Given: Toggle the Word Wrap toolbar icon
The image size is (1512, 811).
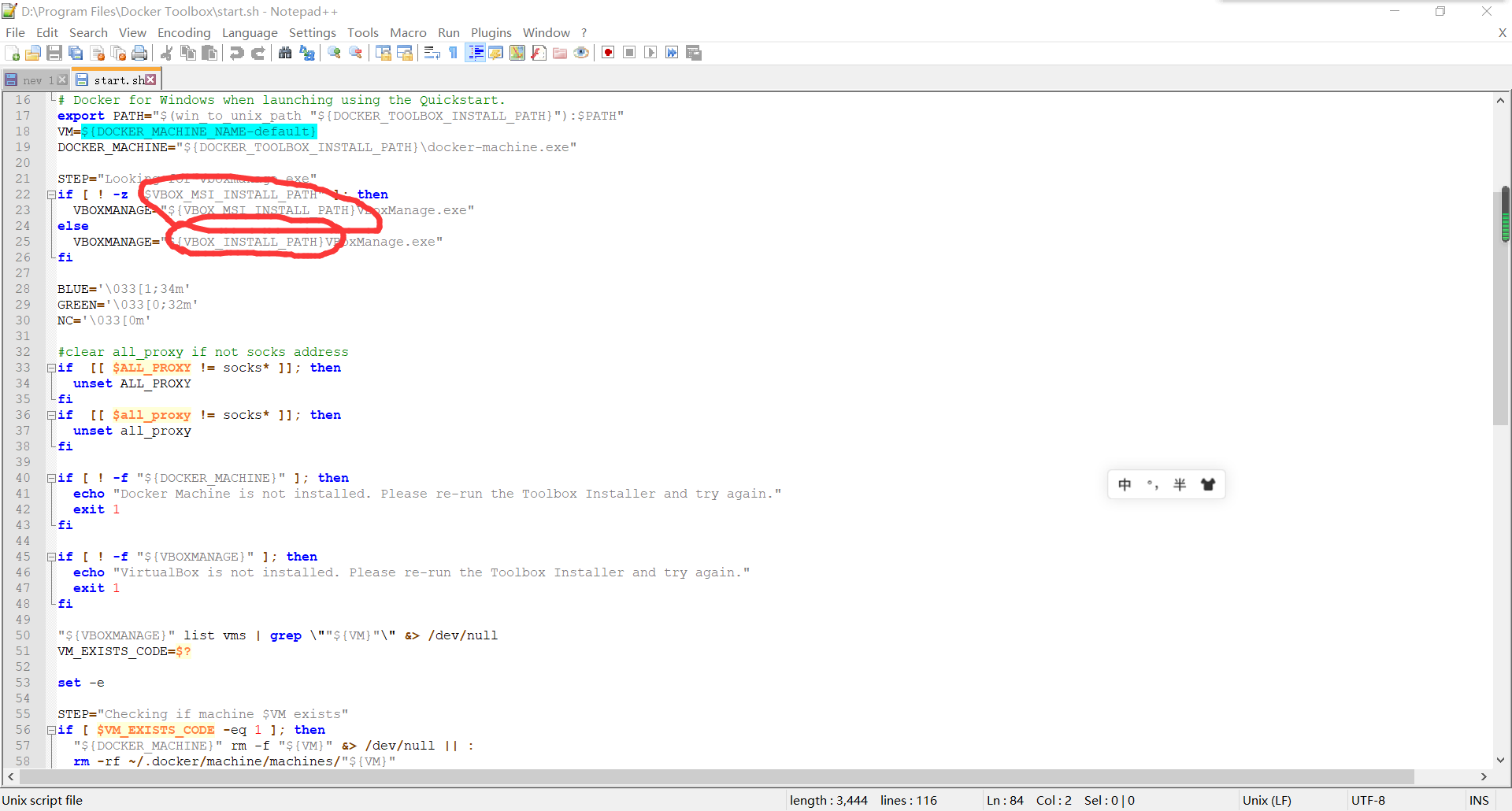Looking at the screenshot, I should click(x=432, y=53).
